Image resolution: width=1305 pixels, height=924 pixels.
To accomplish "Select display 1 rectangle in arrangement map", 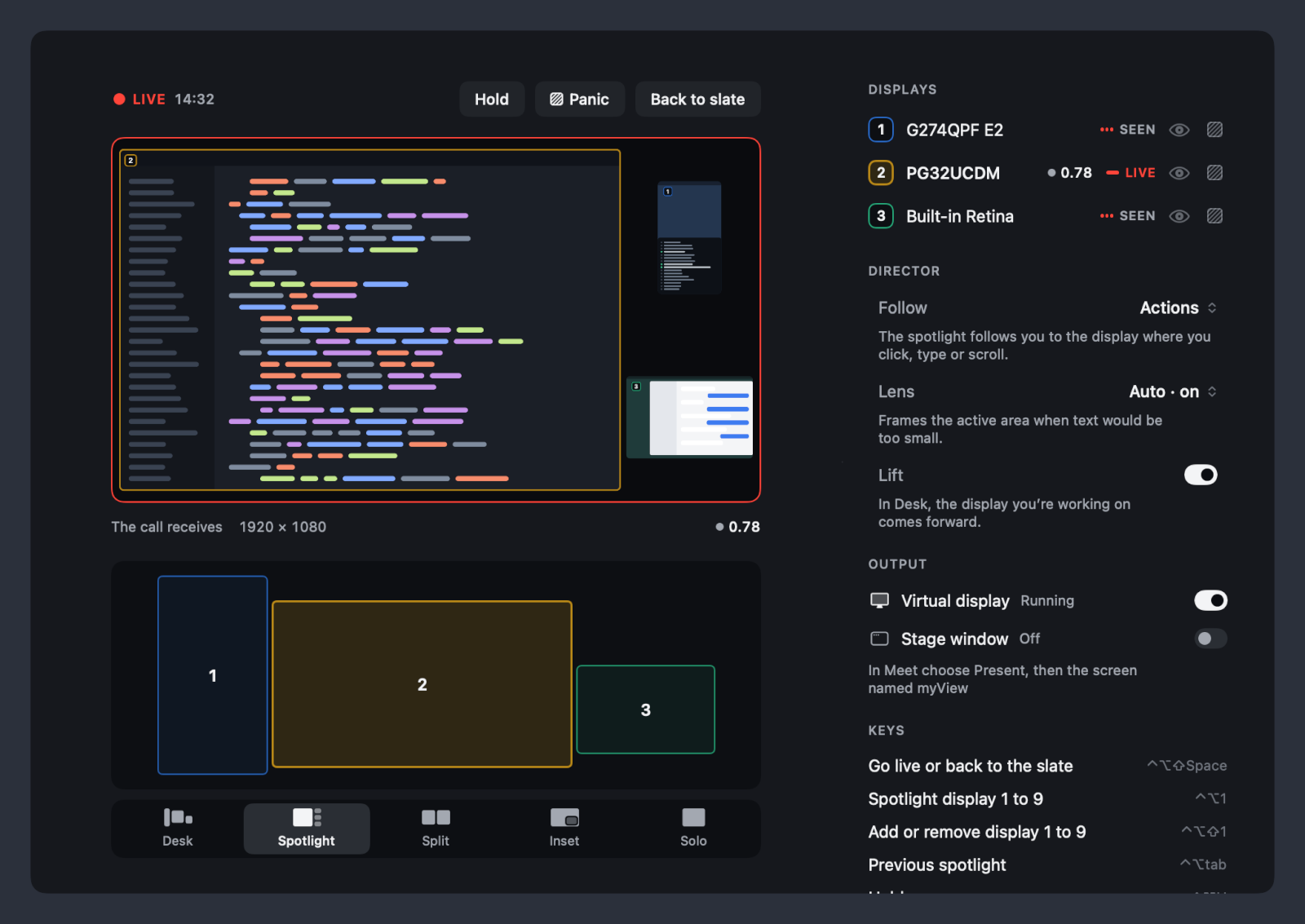I will [x=213, y=675].
